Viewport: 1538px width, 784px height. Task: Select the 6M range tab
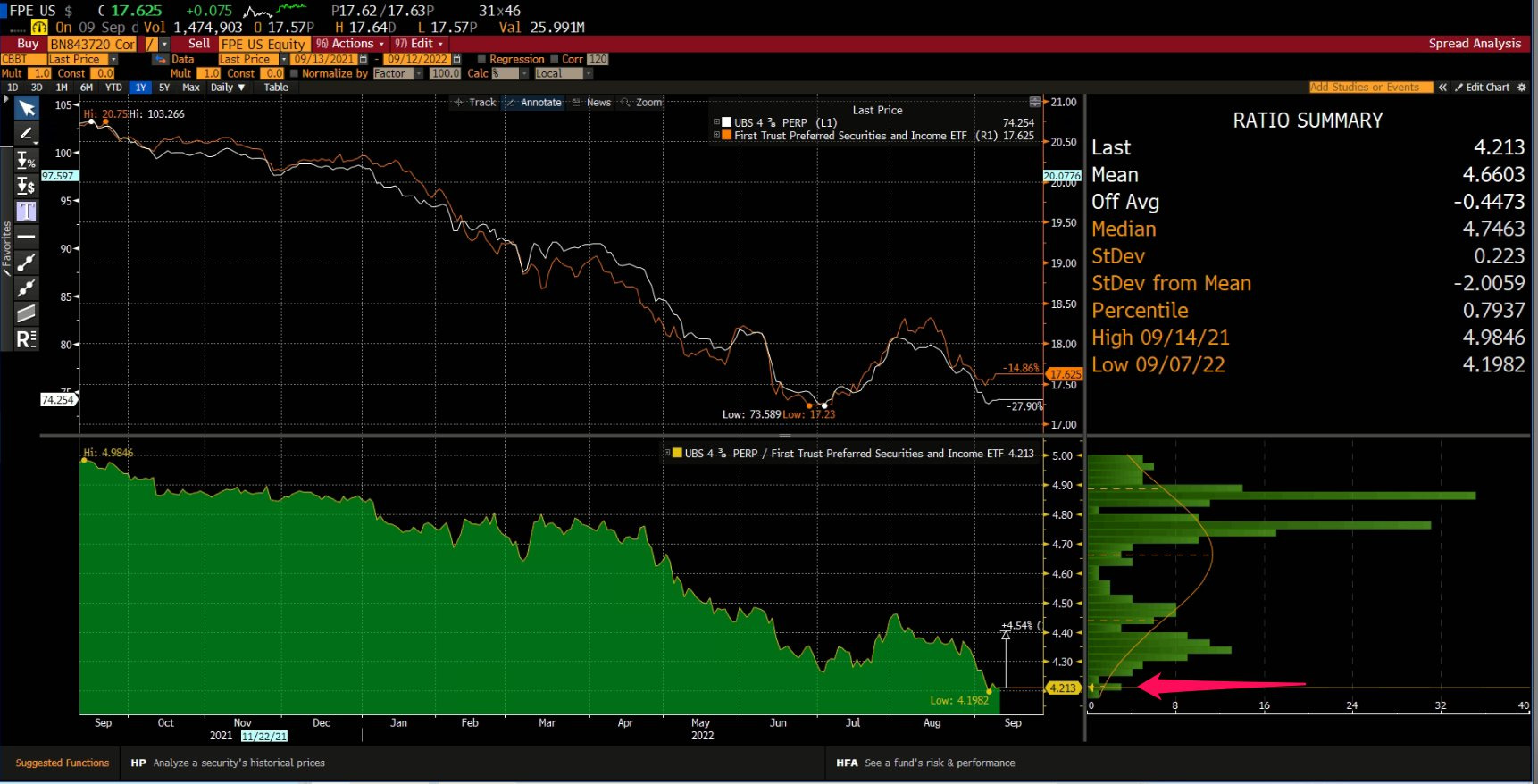[87, 88]
